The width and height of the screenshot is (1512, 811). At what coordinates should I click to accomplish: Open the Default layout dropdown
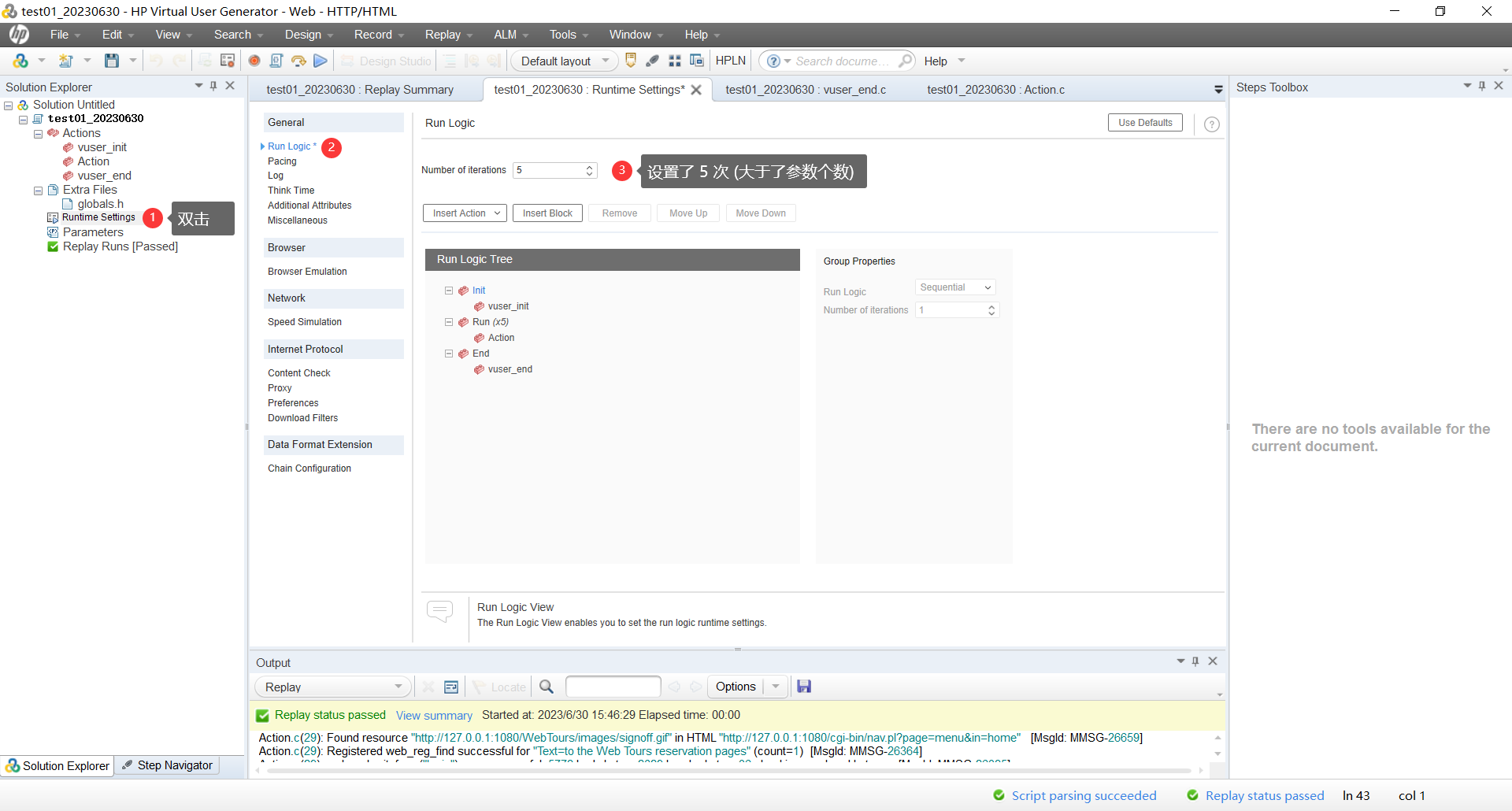click(564, 61)
